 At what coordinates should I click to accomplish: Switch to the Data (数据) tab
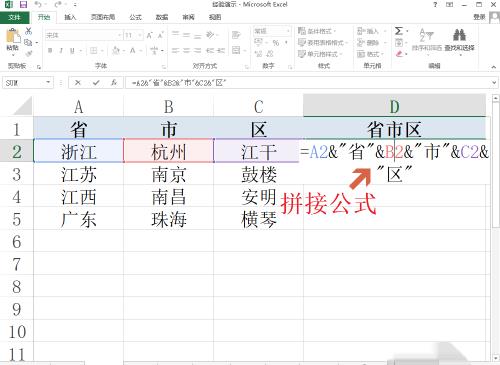162,17
